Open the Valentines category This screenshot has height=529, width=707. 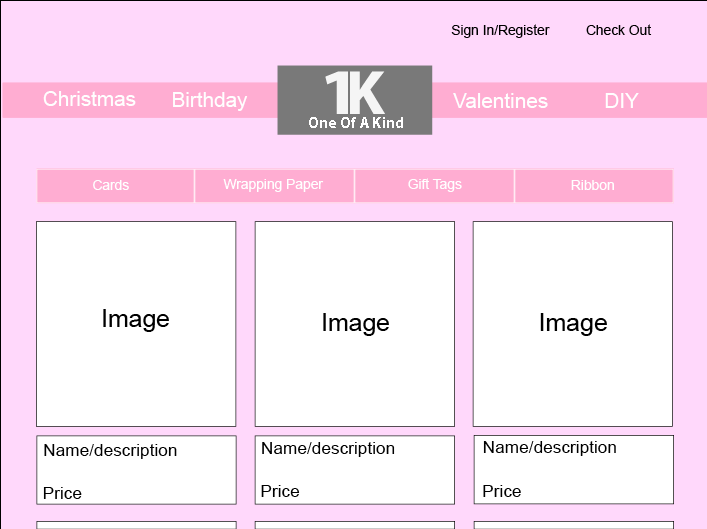point(500,101)
